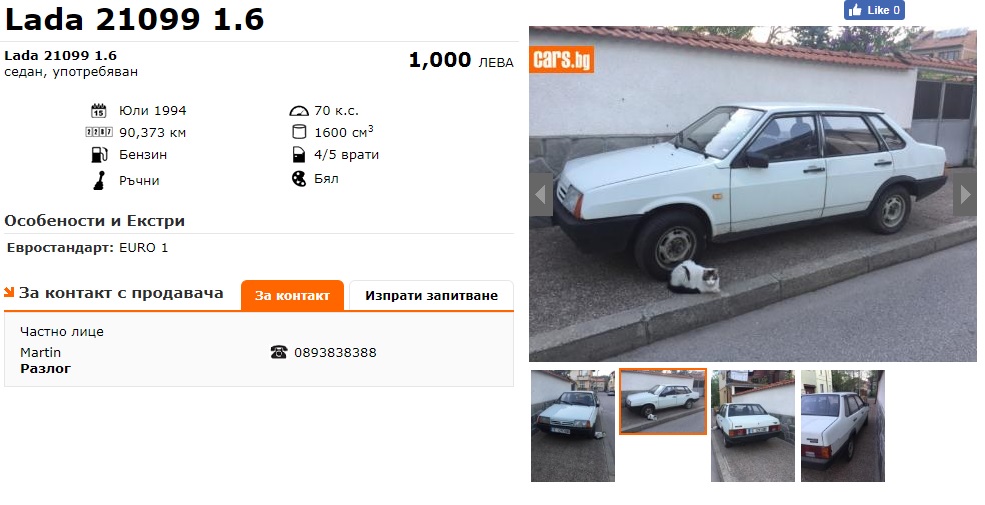Click the fuel pump icon beside Бензин

[99, 155]
